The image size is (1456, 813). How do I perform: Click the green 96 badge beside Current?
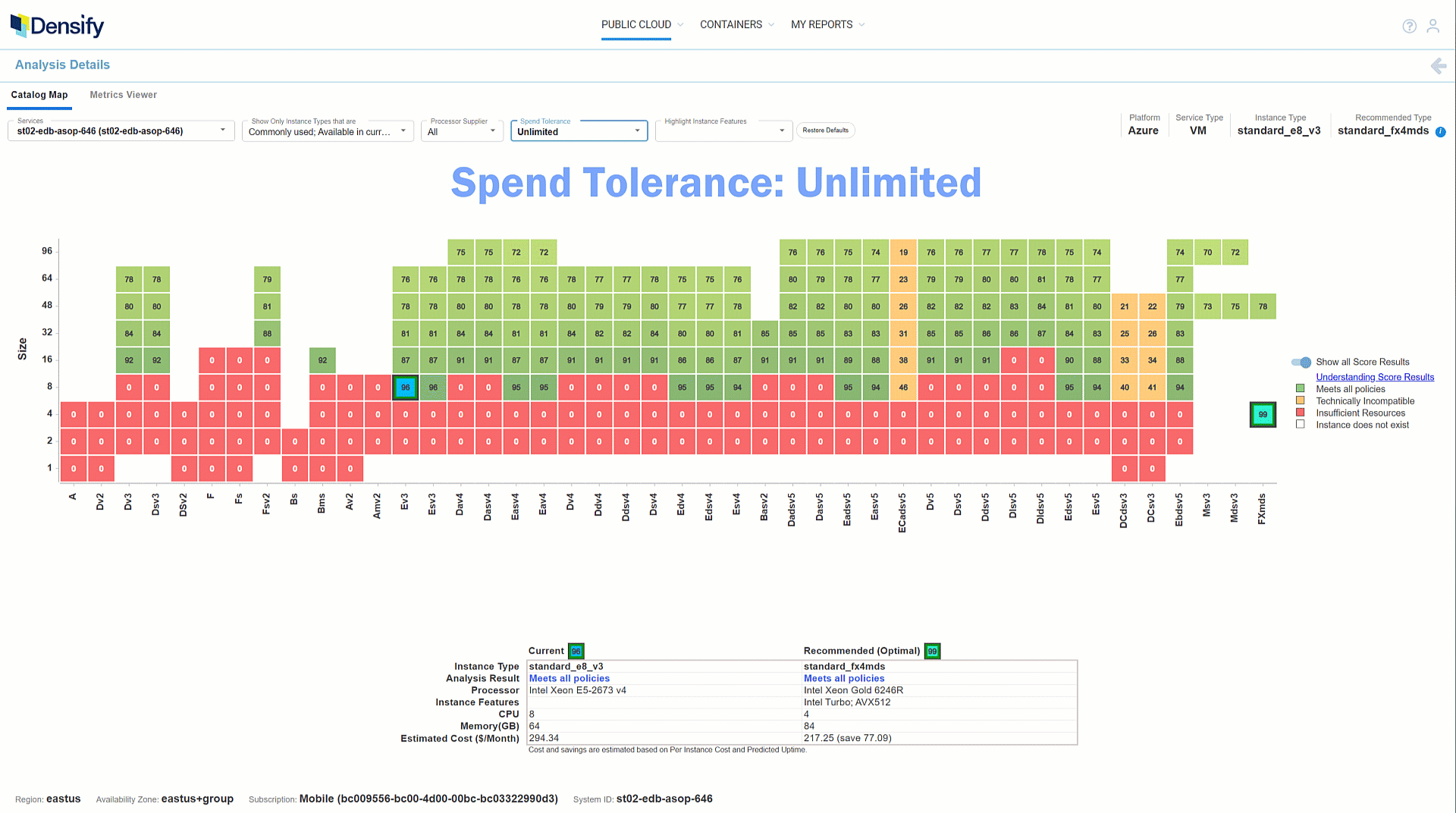576,651
